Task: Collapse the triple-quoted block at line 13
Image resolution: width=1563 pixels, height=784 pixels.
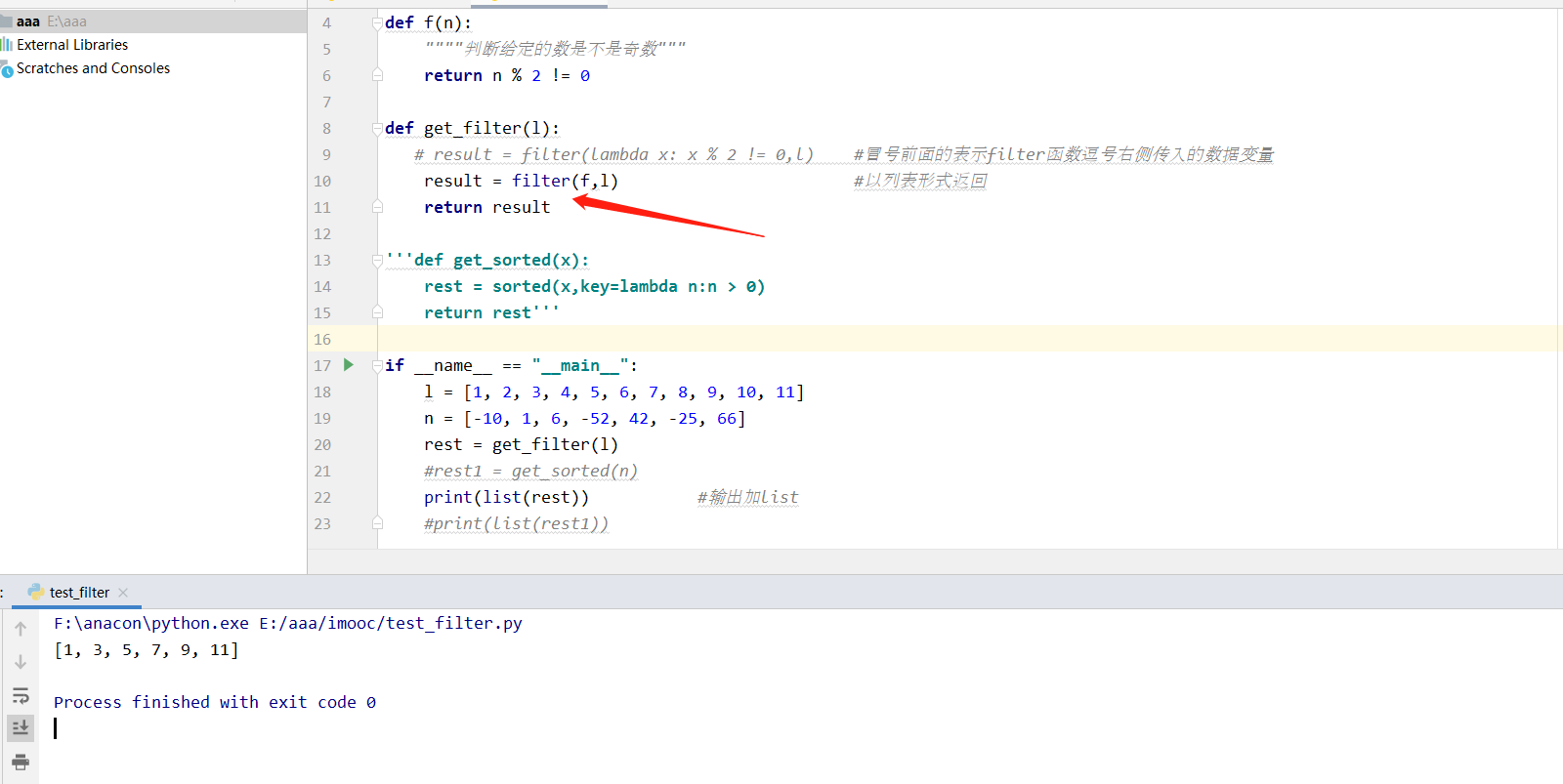Action: tap(377, 260)
